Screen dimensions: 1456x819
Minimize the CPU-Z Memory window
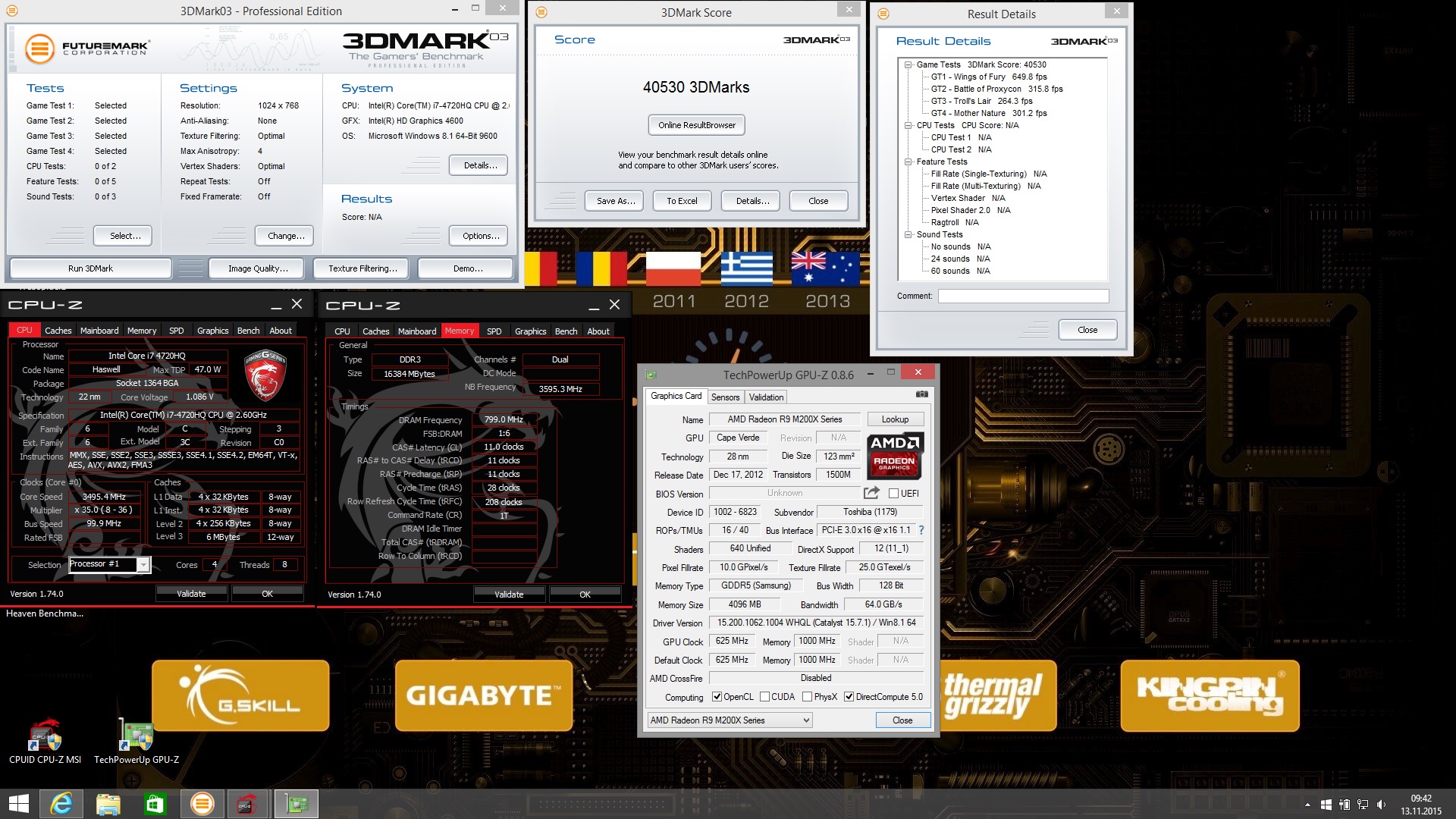click(x=594, y=306)
